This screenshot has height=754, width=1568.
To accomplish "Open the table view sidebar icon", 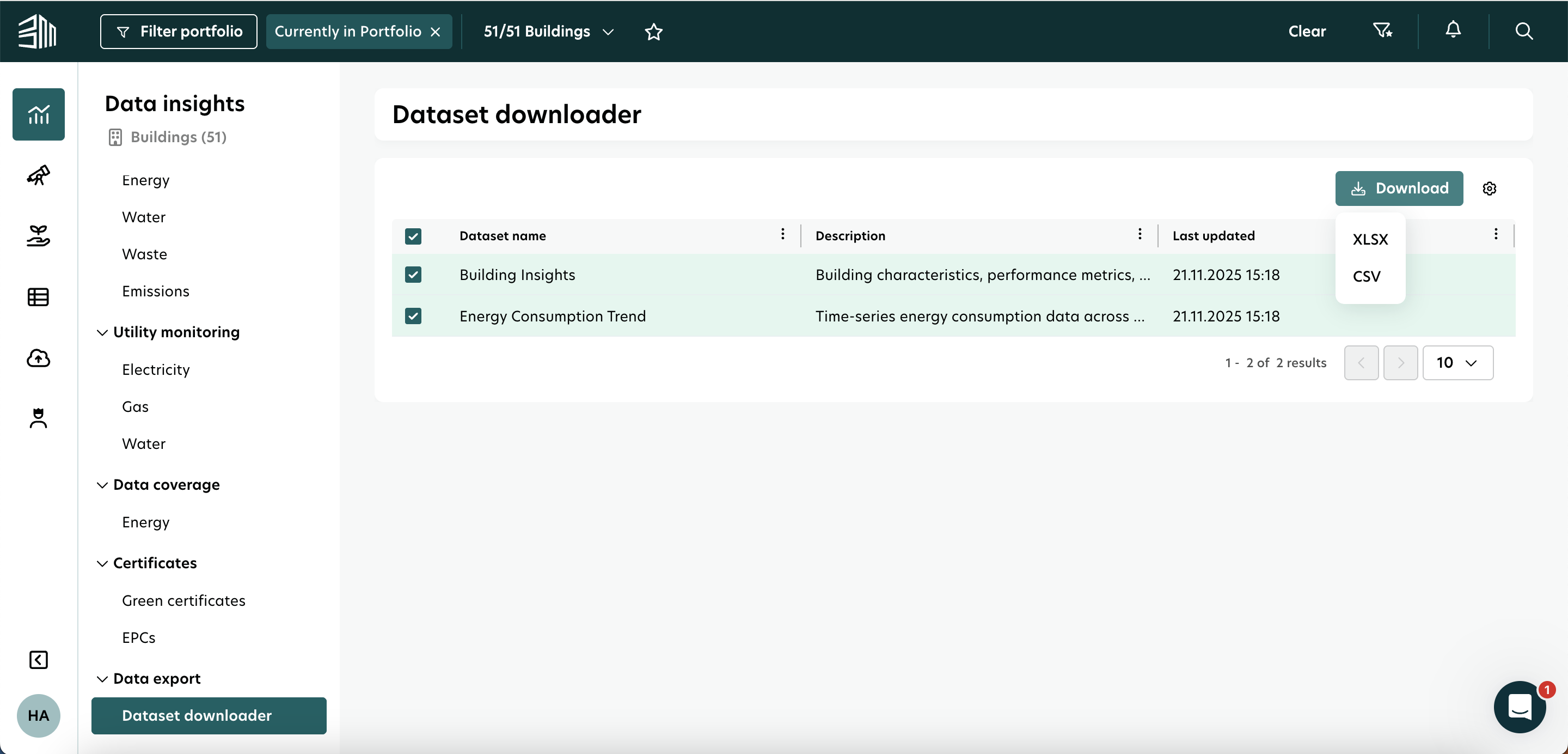I will (38, 297).
